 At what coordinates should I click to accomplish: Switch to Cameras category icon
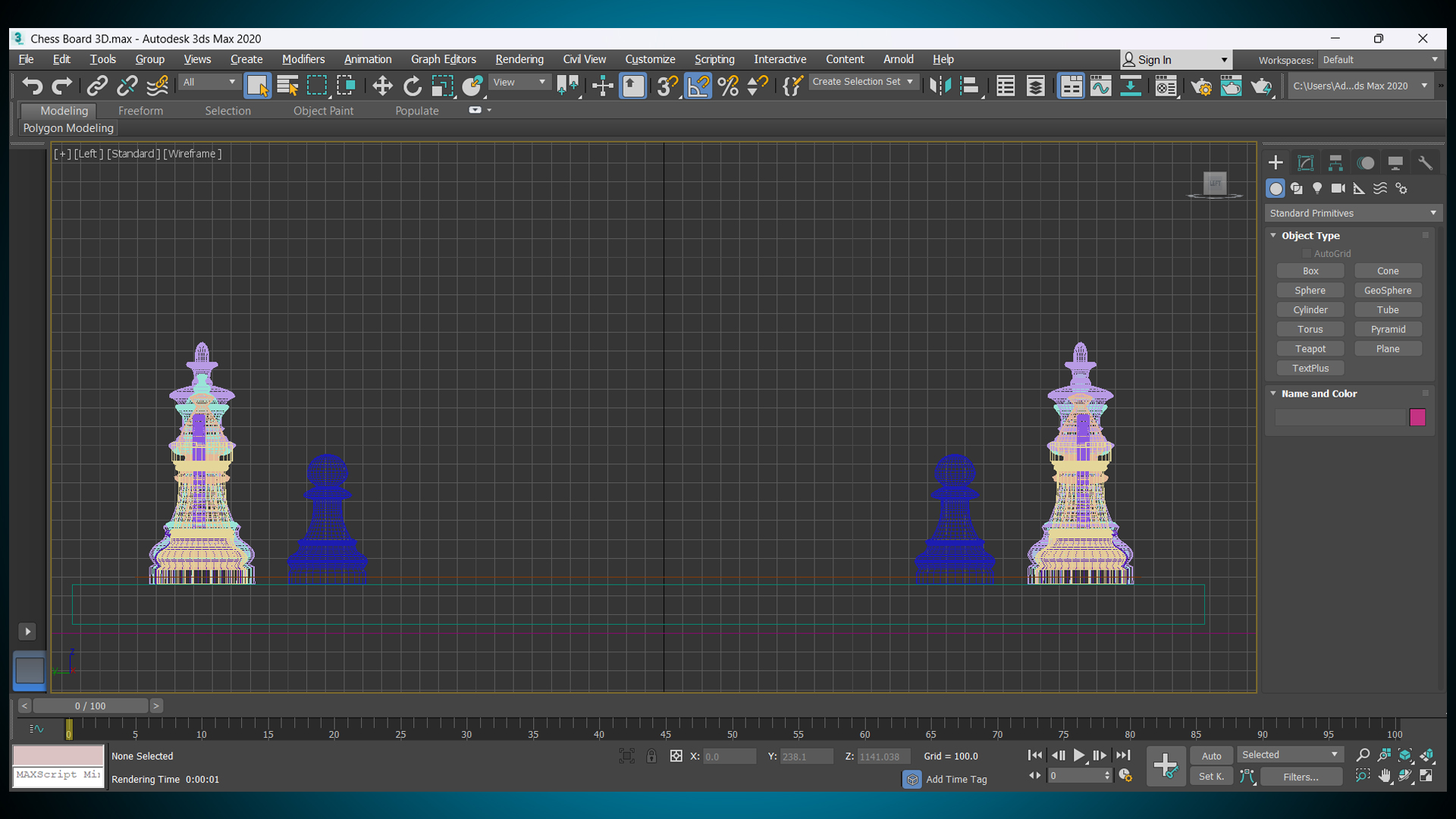[1338, 188]
